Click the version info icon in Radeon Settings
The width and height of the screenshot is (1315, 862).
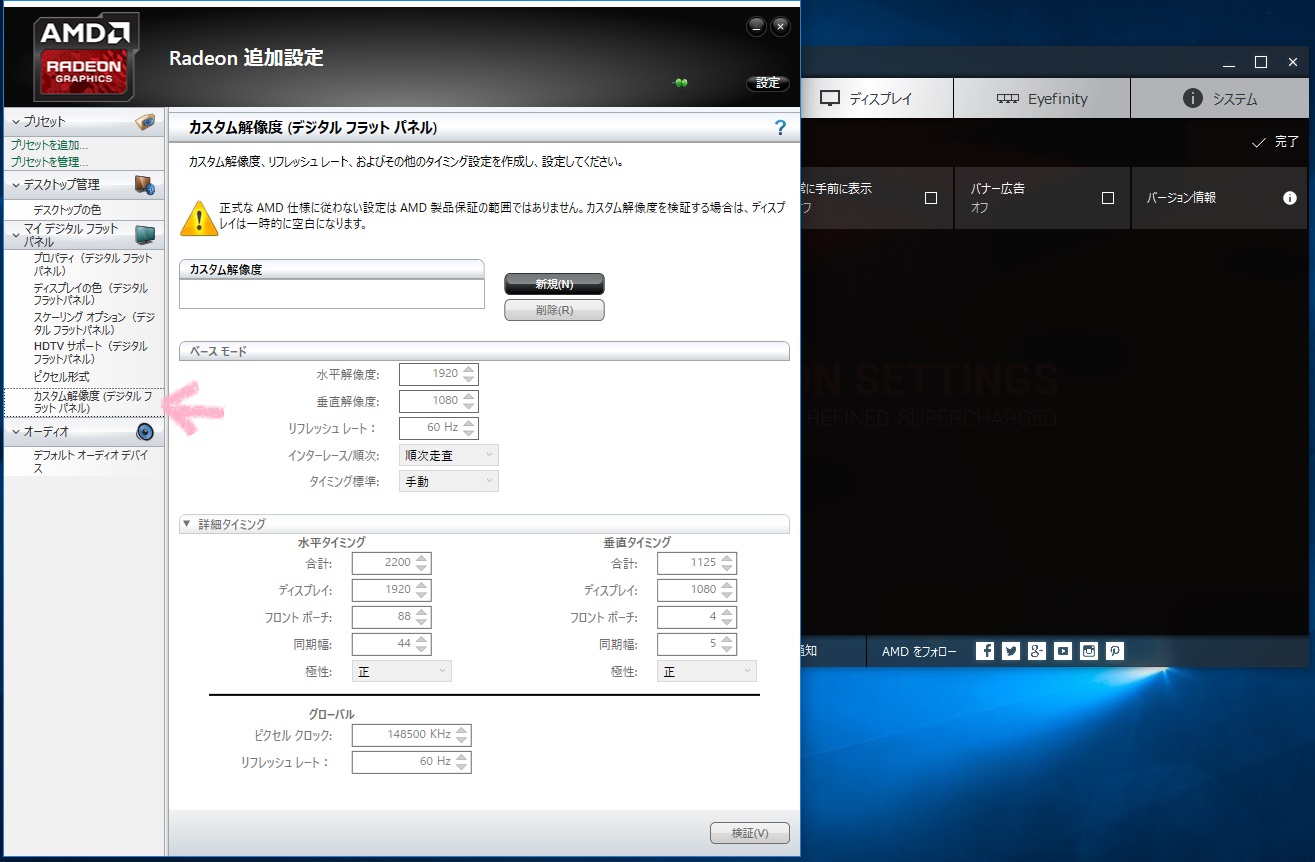click(x=1289, y=198)
